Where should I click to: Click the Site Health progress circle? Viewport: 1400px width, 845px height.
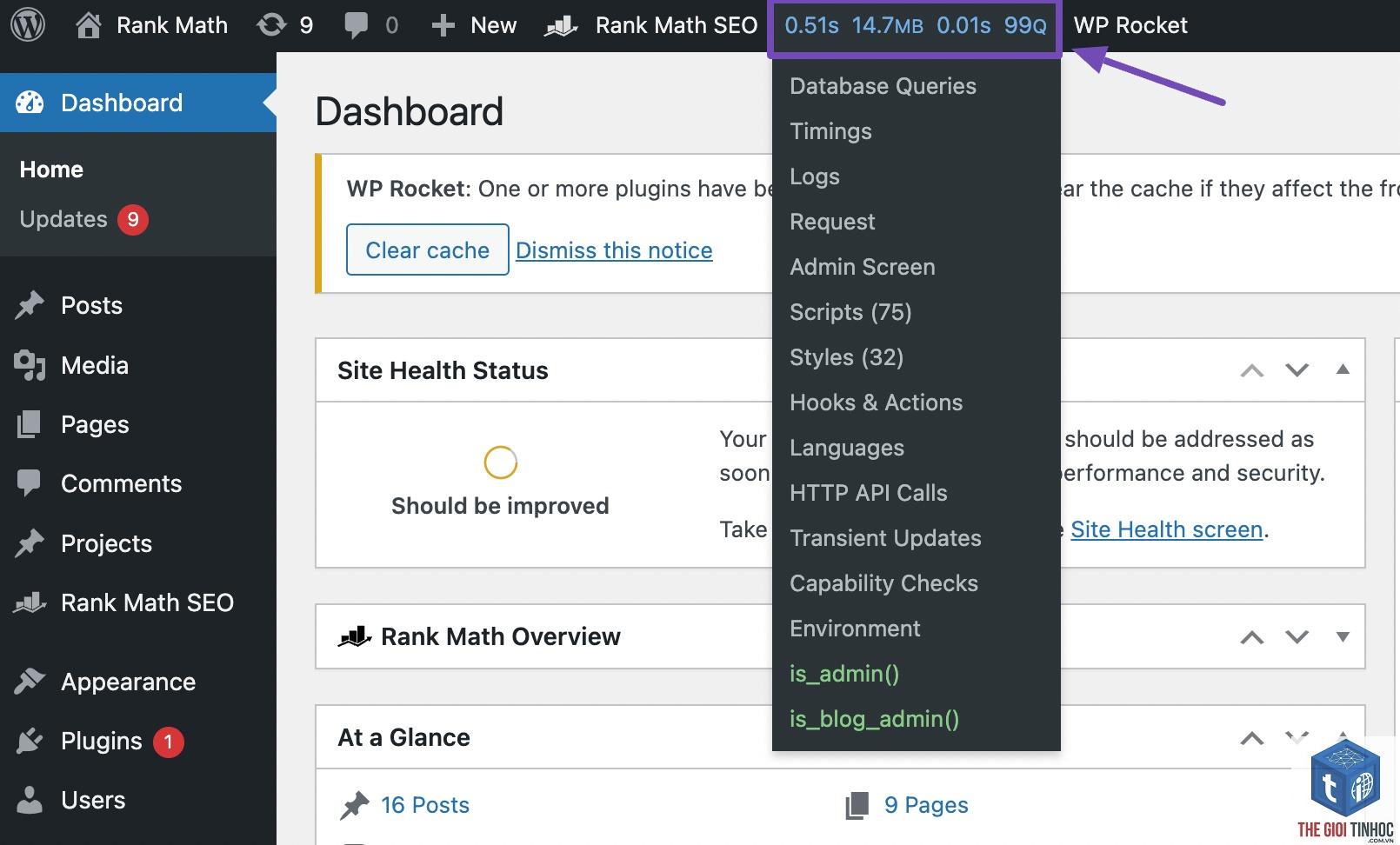click(x=501, y=462)
